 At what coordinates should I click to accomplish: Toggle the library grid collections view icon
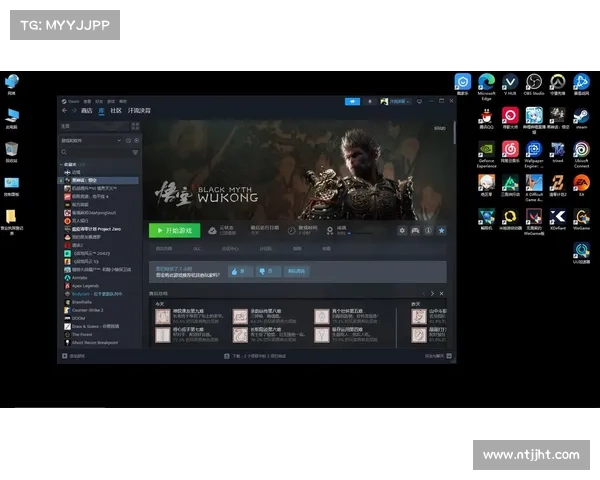click(135, 126)
